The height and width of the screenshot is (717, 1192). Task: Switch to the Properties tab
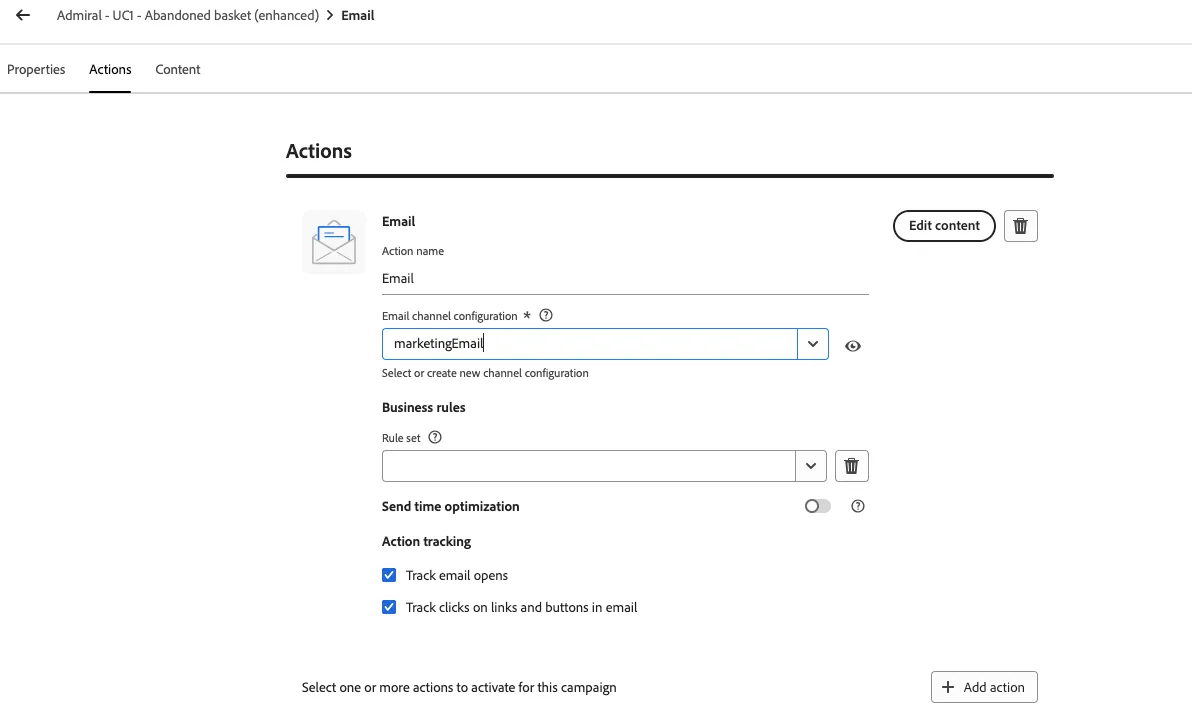tap(36, 69)
